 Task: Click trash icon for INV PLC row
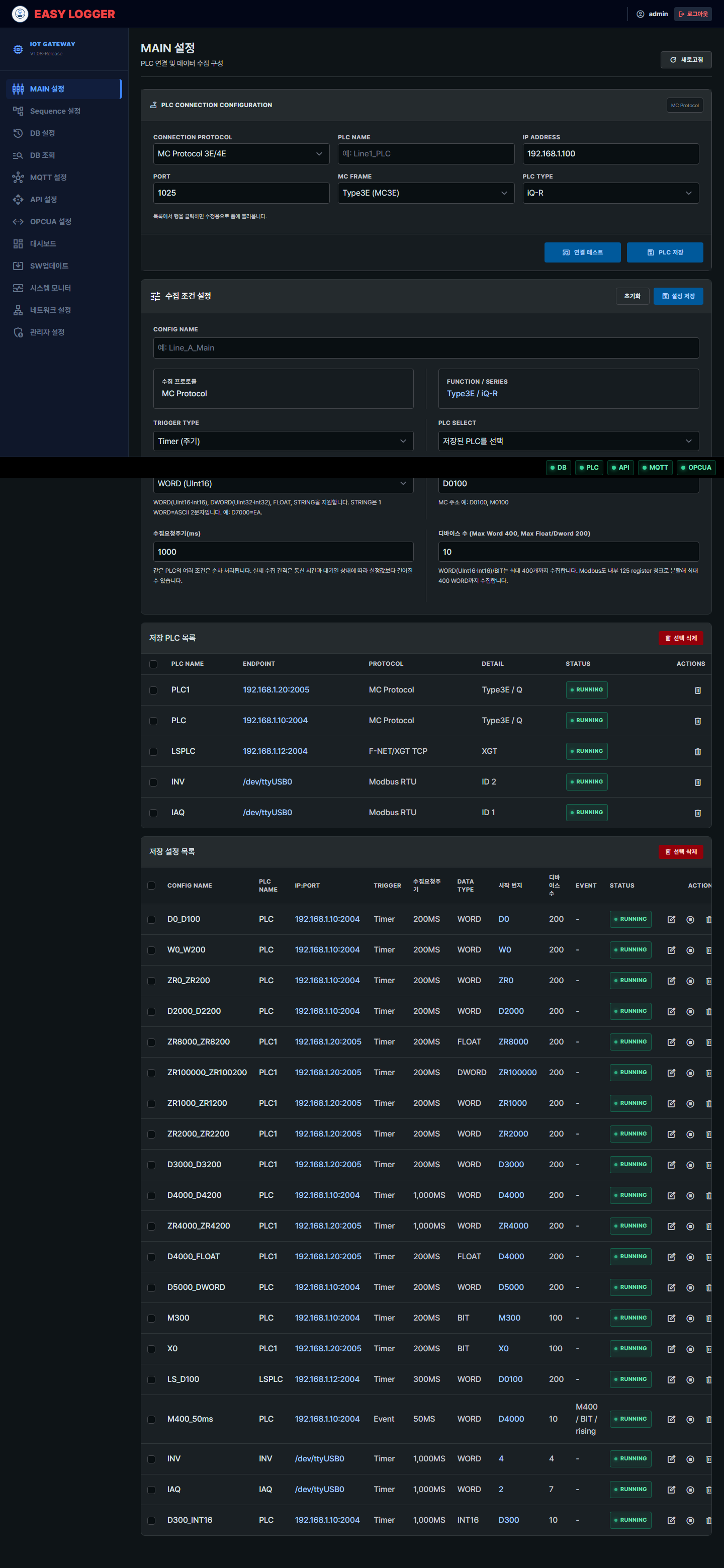697,781
